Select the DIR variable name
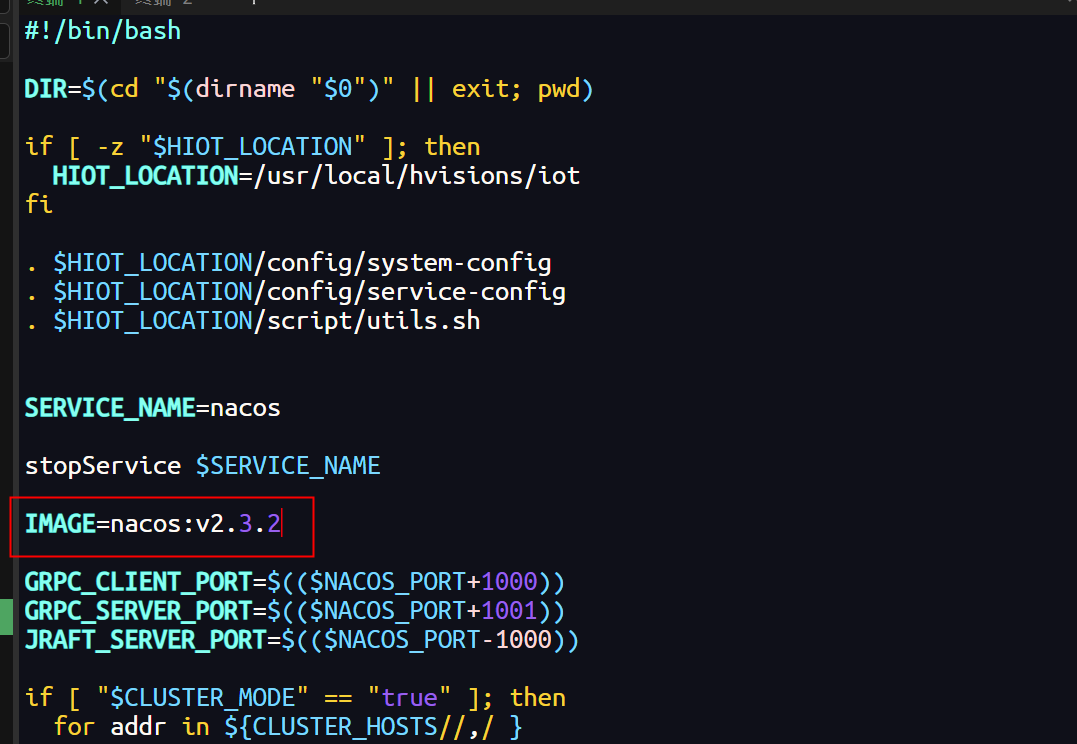The image size is (1077, 744). point(46,89)
